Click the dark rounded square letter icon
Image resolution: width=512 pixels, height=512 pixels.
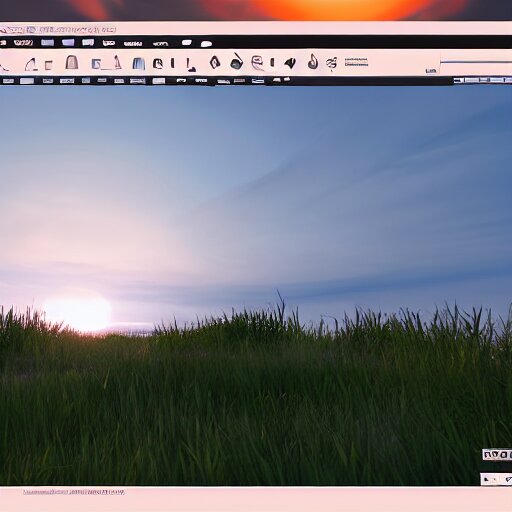click(x=158, y=63)
